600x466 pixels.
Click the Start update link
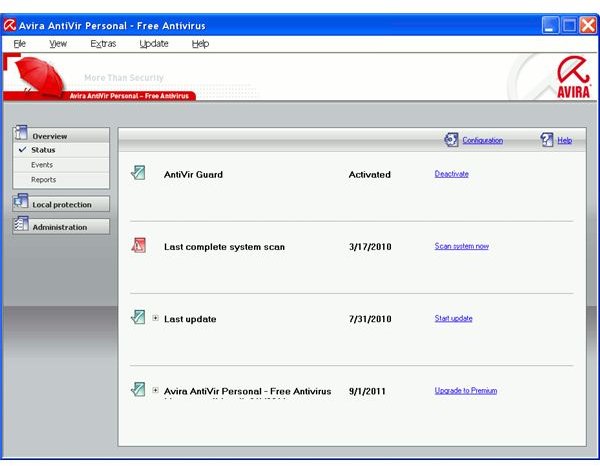pyautogui.click(x=453, y=318)
